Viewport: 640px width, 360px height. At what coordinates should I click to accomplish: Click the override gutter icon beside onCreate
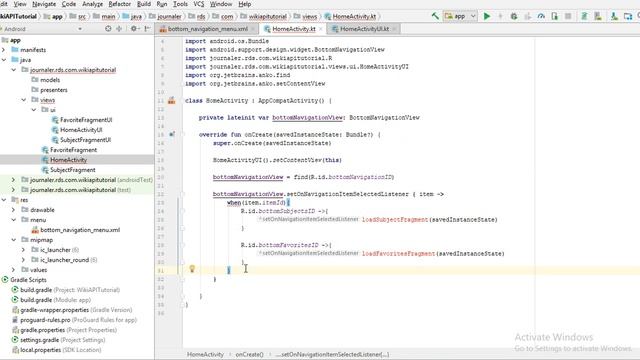click(x=172, y=134)
